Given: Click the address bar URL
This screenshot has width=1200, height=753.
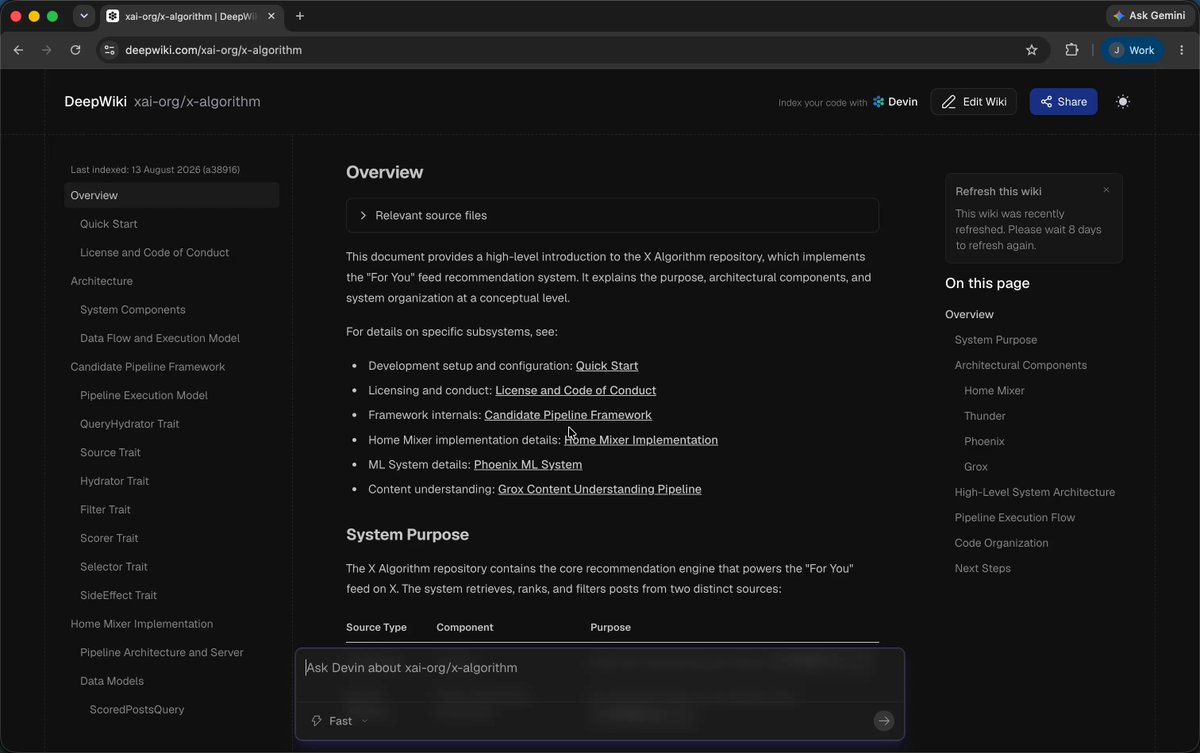Looking at the screenshot, I should tap(213, 50).
